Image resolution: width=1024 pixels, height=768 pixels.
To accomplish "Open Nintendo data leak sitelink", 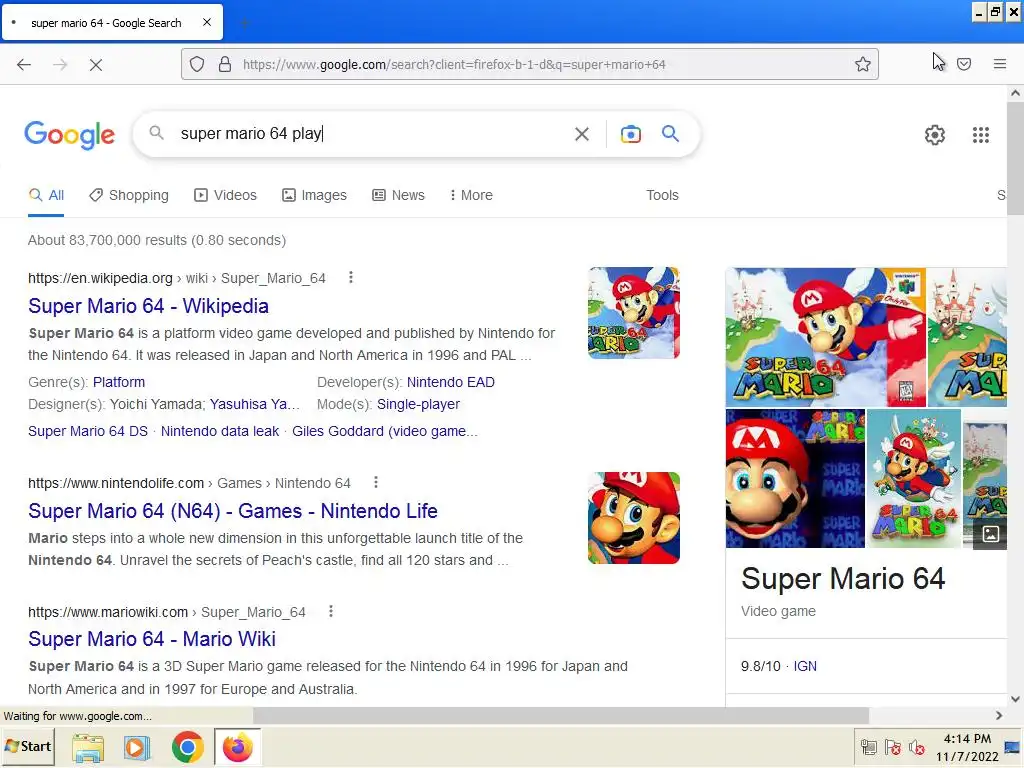I will [x=220, y=431].
